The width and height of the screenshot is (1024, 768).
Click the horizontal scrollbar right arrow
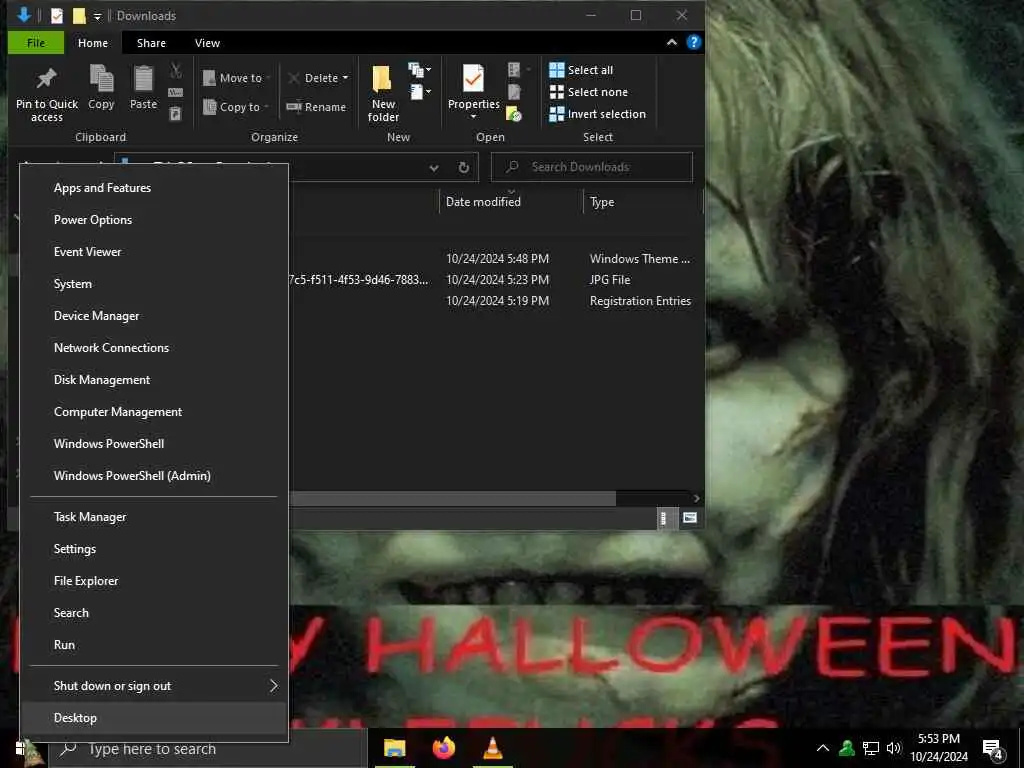tap(697, 499)
